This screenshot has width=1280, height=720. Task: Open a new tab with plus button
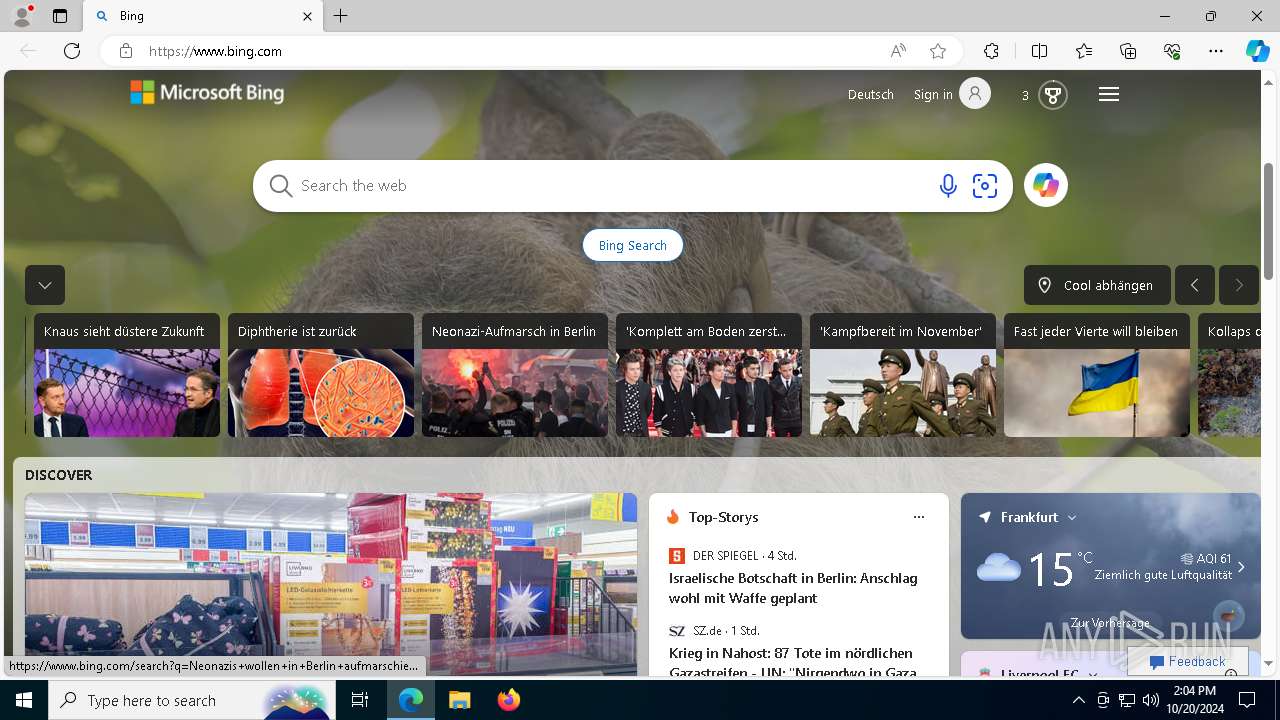(341, 16)
